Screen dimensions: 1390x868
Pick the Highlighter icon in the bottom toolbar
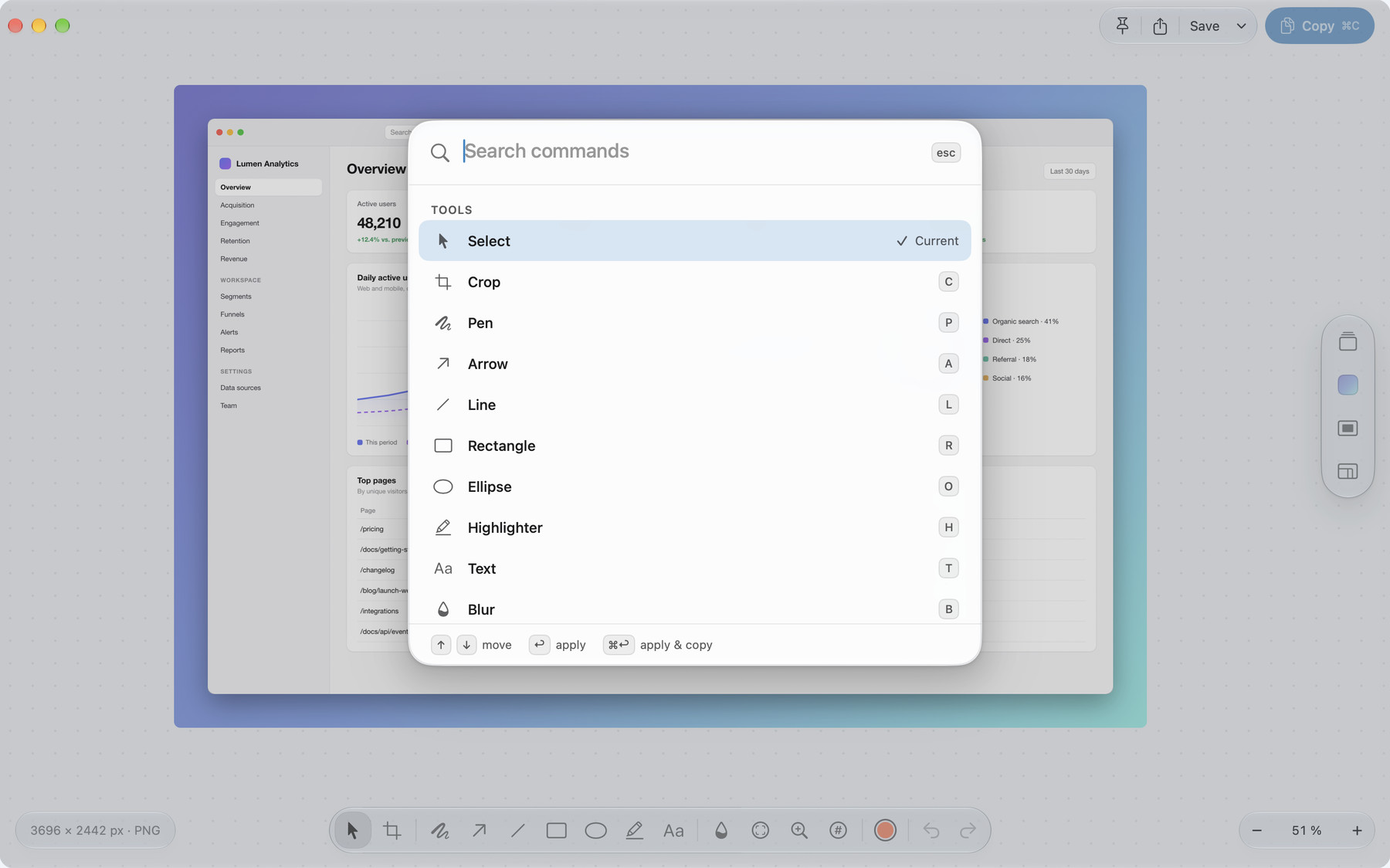(x=635, y=830)
